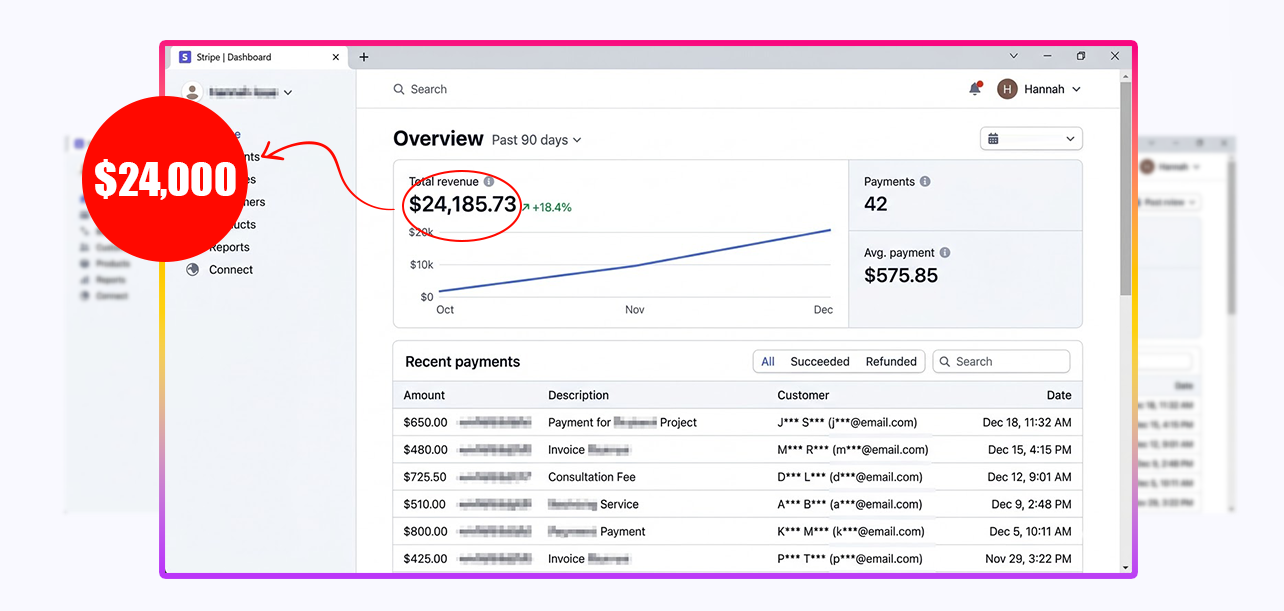Select the Succeeded payments filter

tap(819, 362)
